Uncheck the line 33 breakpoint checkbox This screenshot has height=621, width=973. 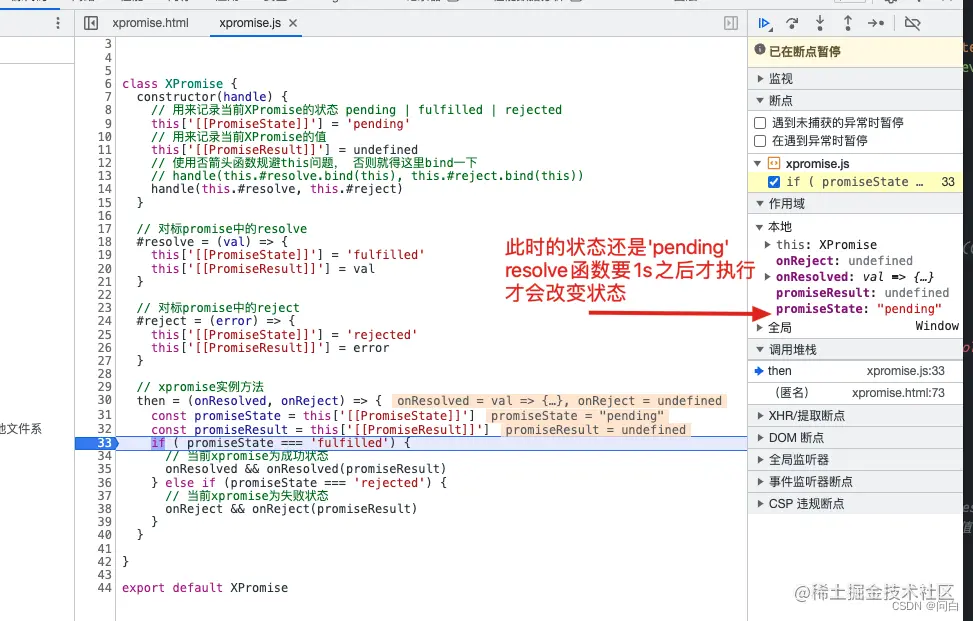774,182
